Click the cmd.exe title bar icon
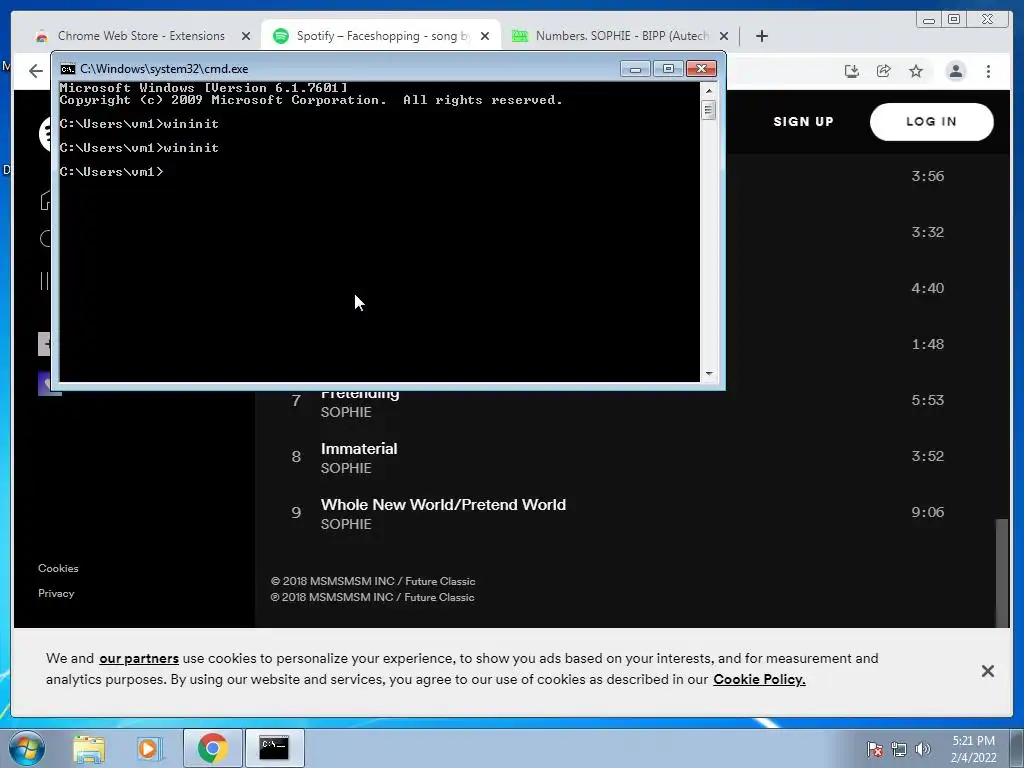Screen dimensions: 1024x768 [x=68, y=69]
